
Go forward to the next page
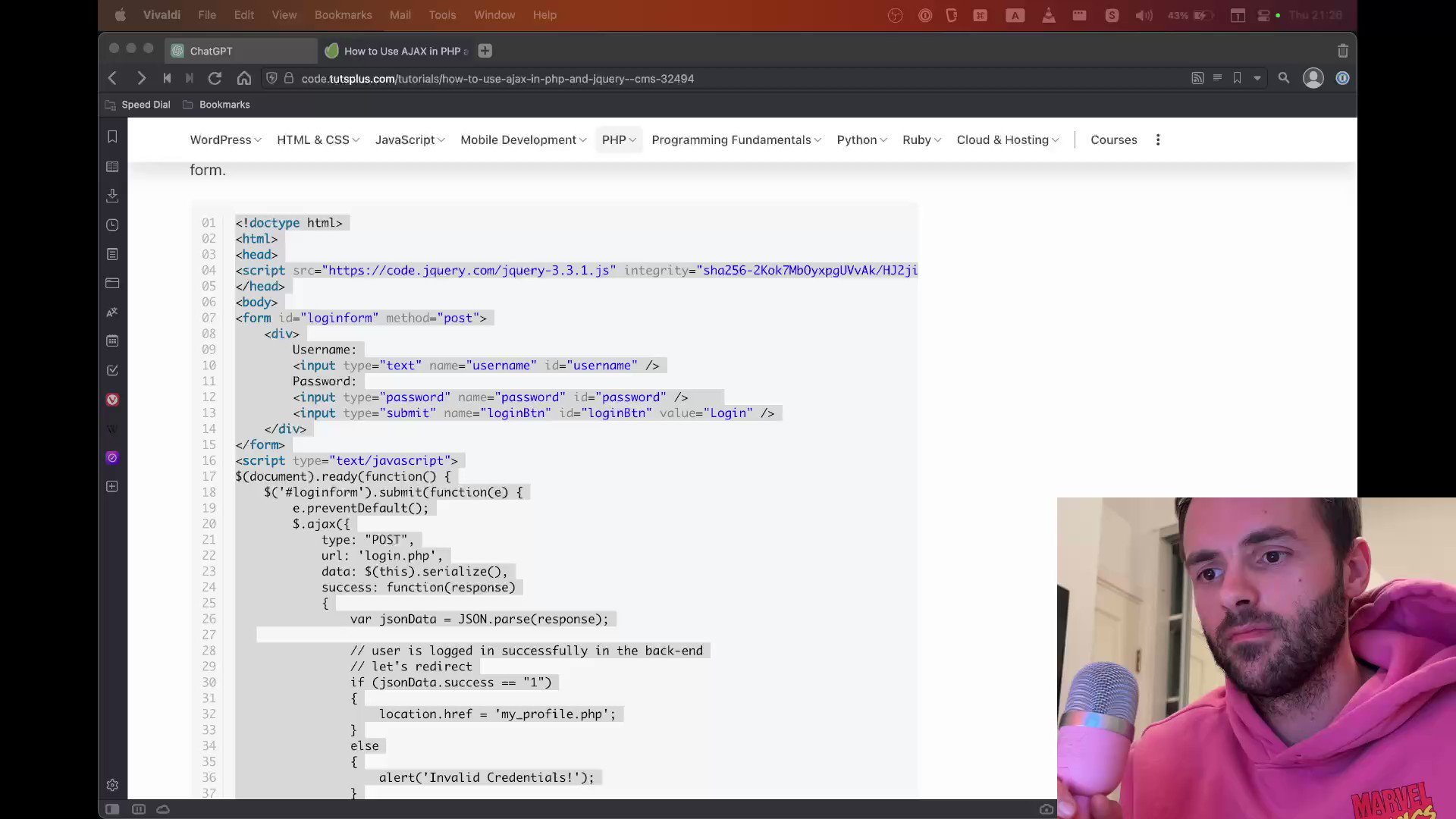point(141,78)
